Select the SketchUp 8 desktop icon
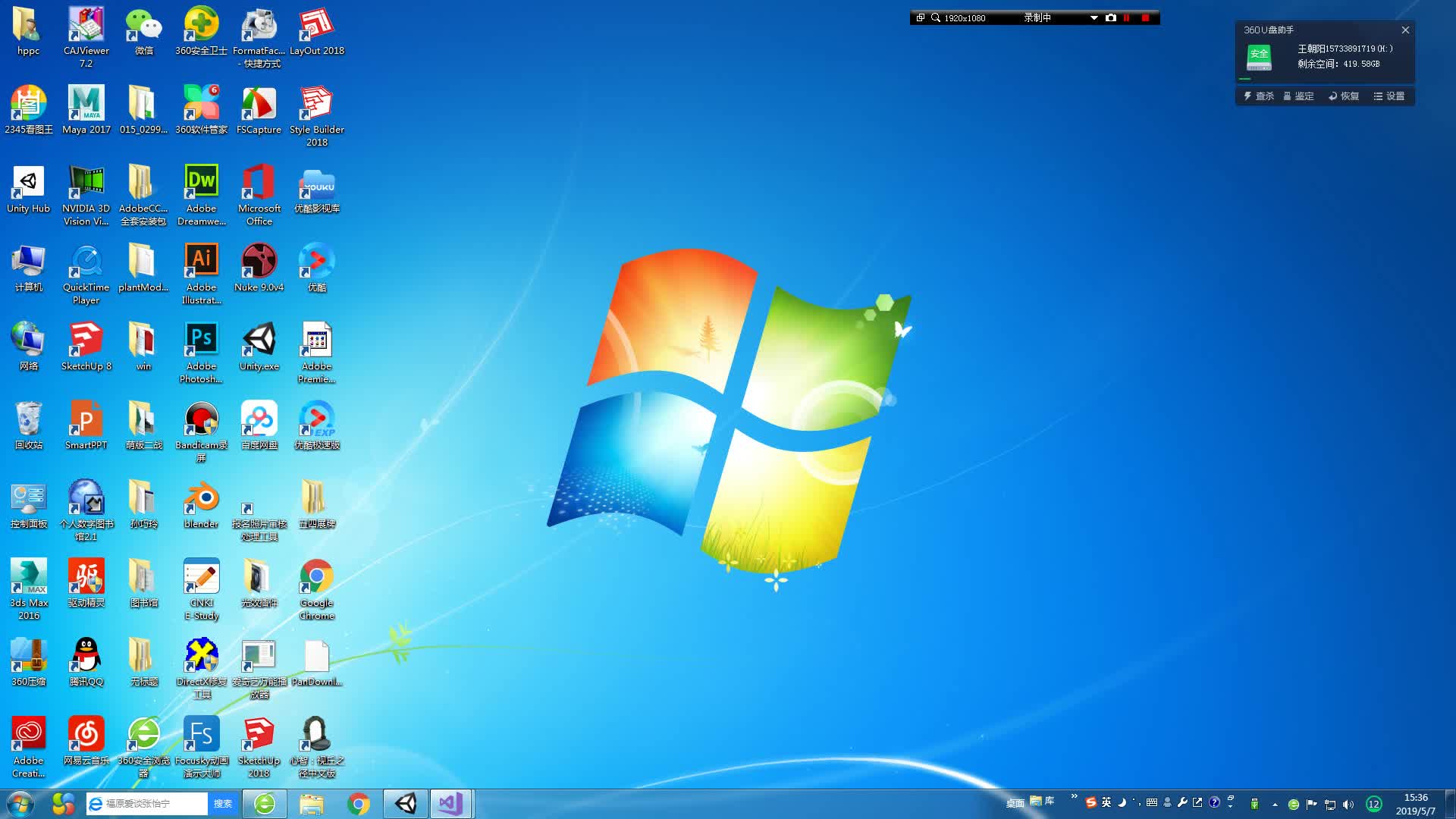 [x=86, y=347]
